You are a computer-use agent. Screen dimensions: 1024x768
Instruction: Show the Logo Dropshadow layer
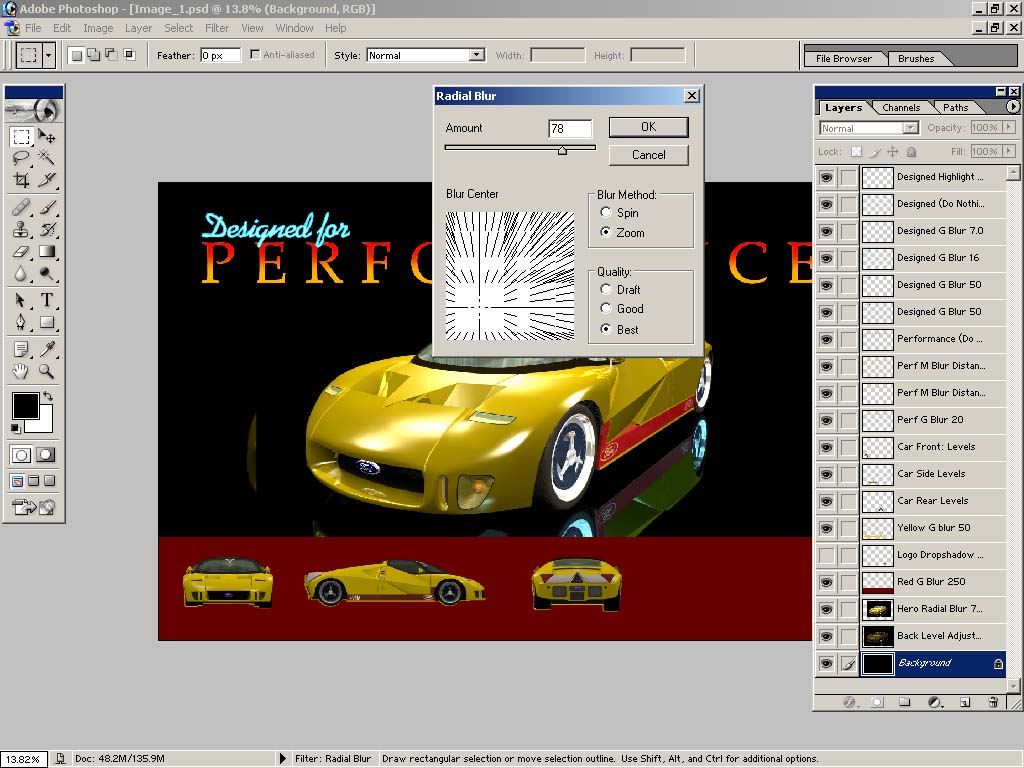826,555
